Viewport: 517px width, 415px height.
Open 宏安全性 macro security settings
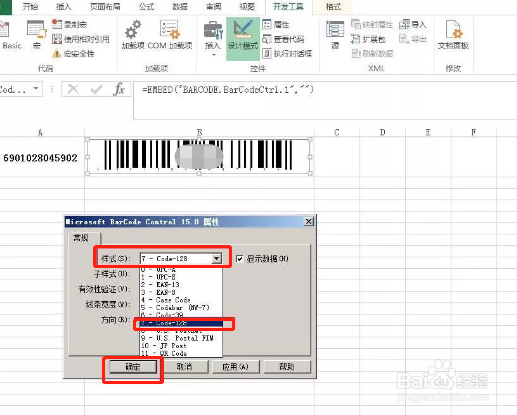[x=73, y=53]
